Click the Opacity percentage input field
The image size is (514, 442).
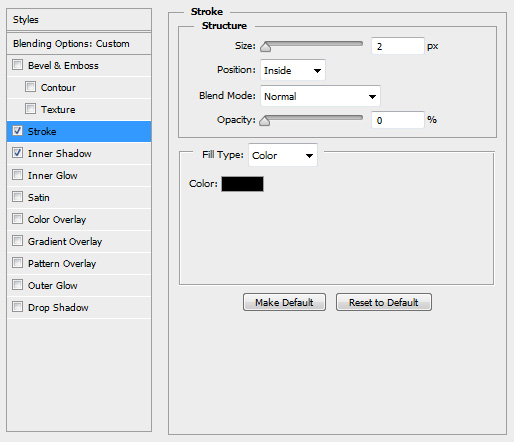point(398,120)
